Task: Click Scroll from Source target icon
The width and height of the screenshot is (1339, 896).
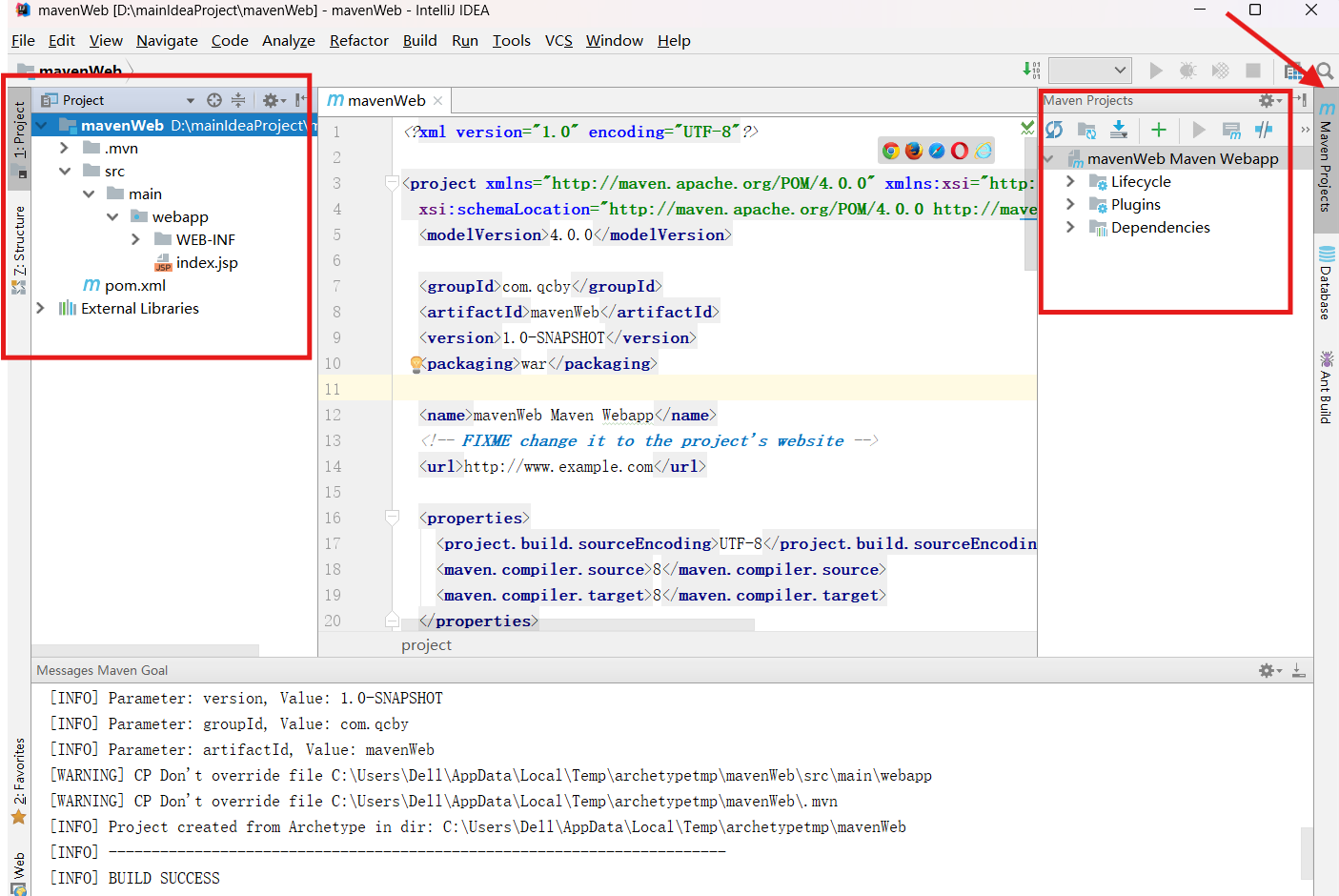Action: 214,100
